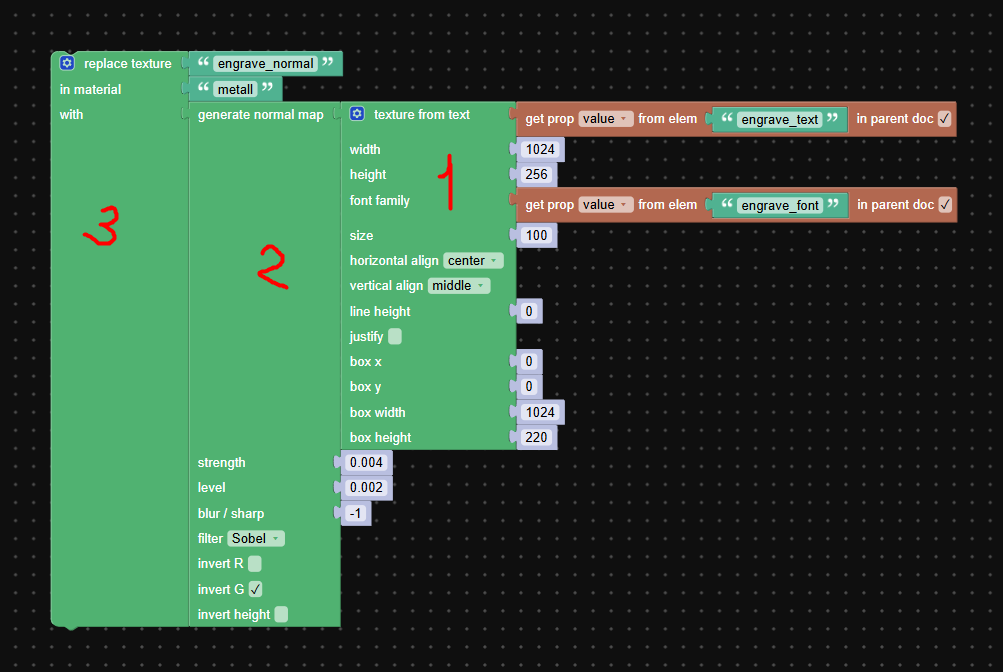1003x672 pixels.
Task: Uncheck the invert G checkbox
Action: [255, 589]
